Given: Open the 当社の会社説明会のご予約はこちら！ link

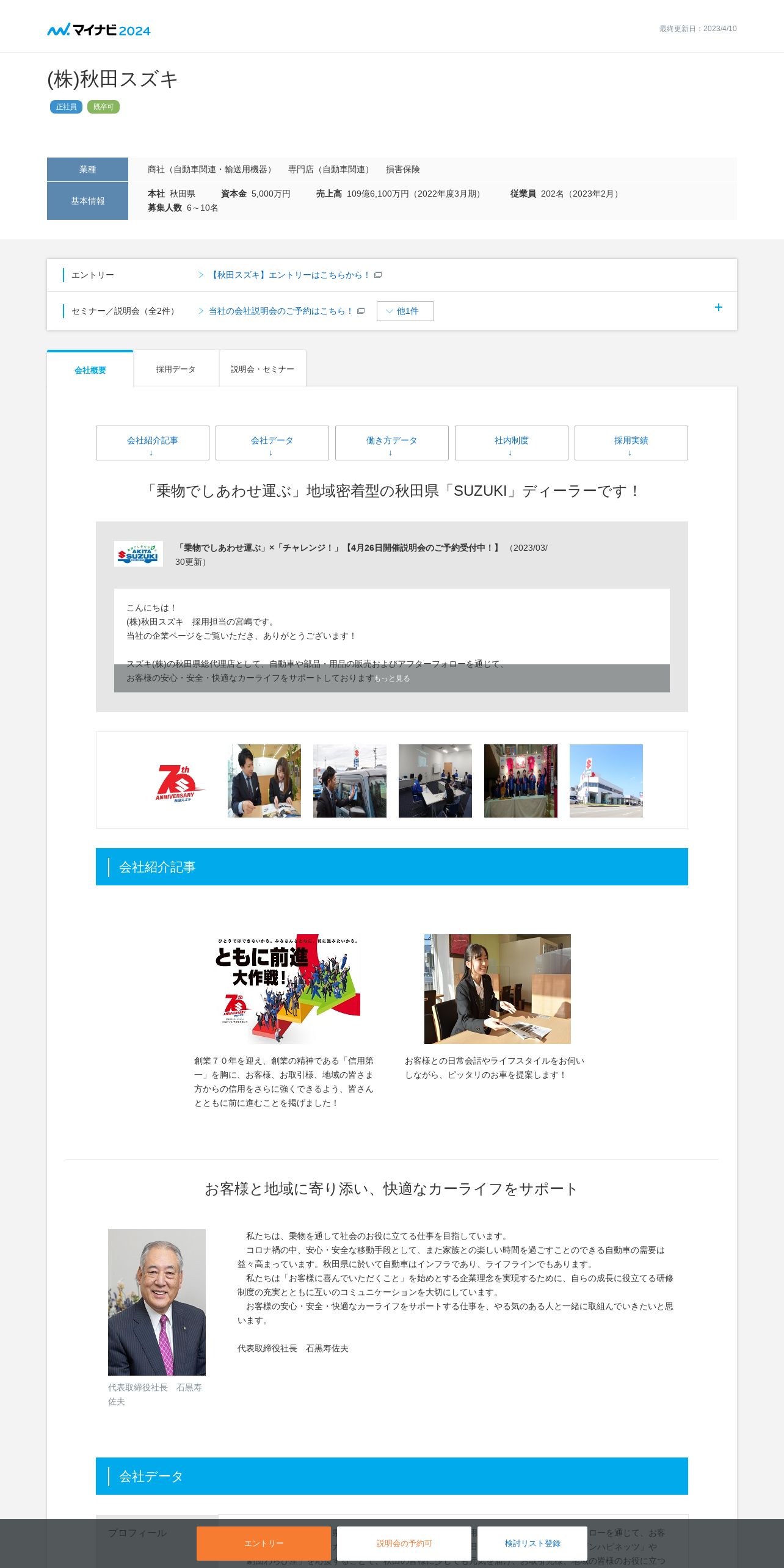Looking at the screenshot, I should click(x=281, y=311).
